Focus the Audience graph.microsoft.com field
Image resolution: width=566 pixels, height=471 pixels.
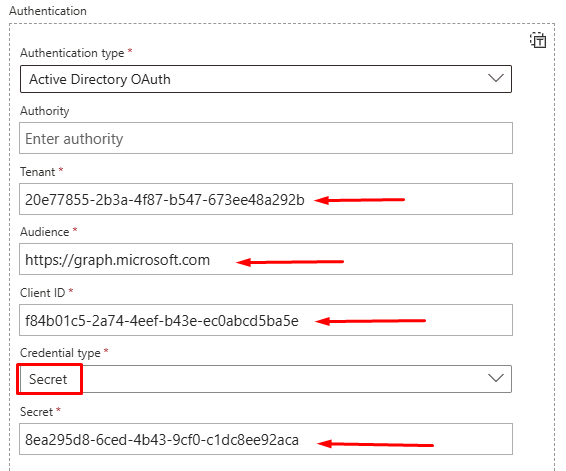pyautogui.click(x=266, y=259)
